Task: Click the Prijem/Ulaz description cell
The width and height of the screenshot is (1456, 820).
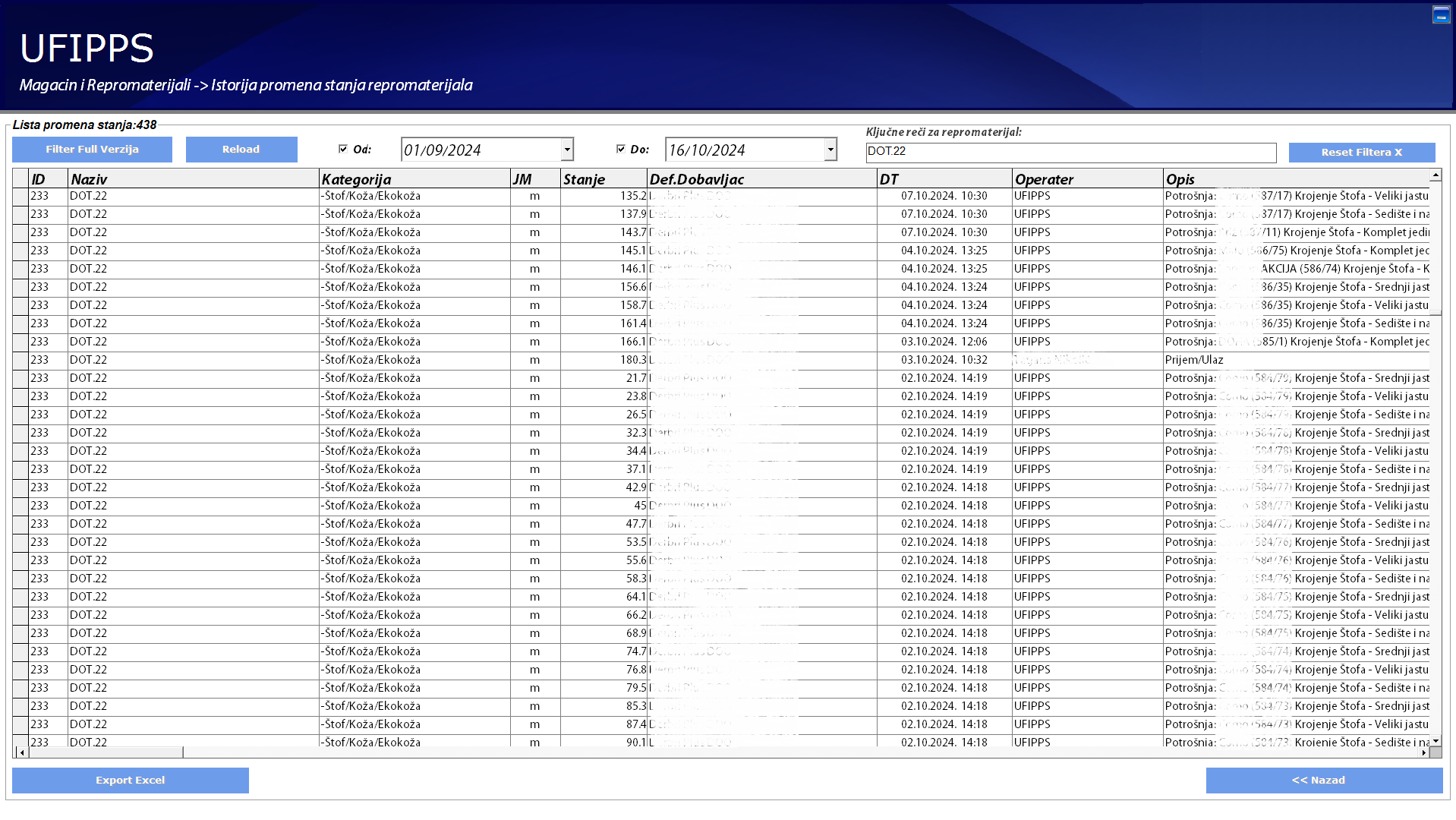Action: tap(1297, 360)
